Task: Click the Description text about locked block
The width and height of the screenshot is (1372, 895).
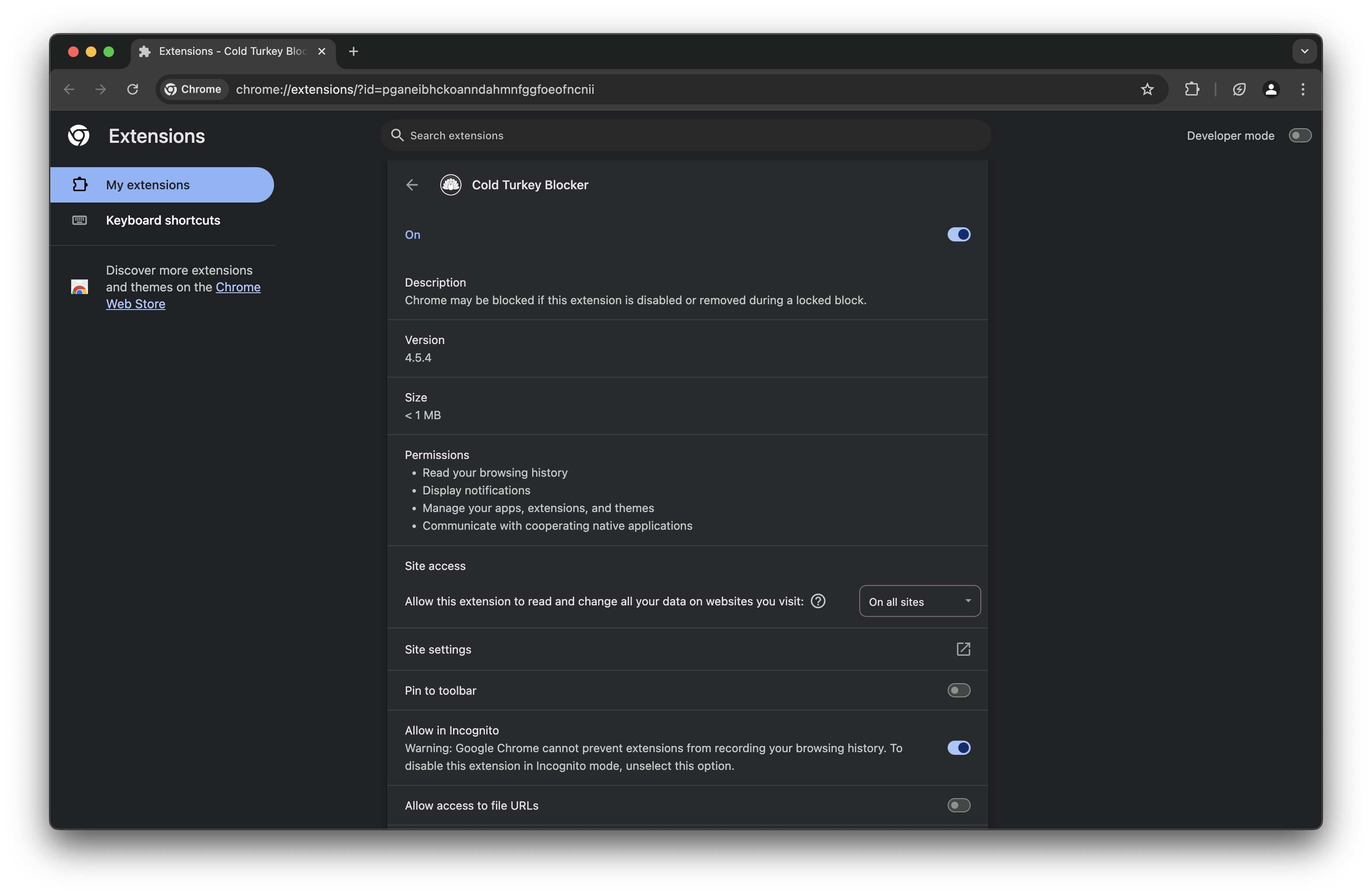Action: pos(635,300)
